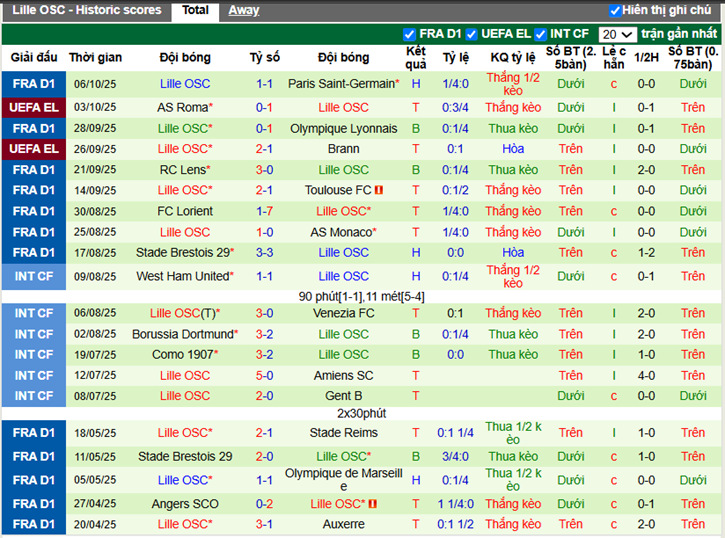Open Stade Reims team link
The height and width of the screenshot is (538, 725).
tap(344, 433)
